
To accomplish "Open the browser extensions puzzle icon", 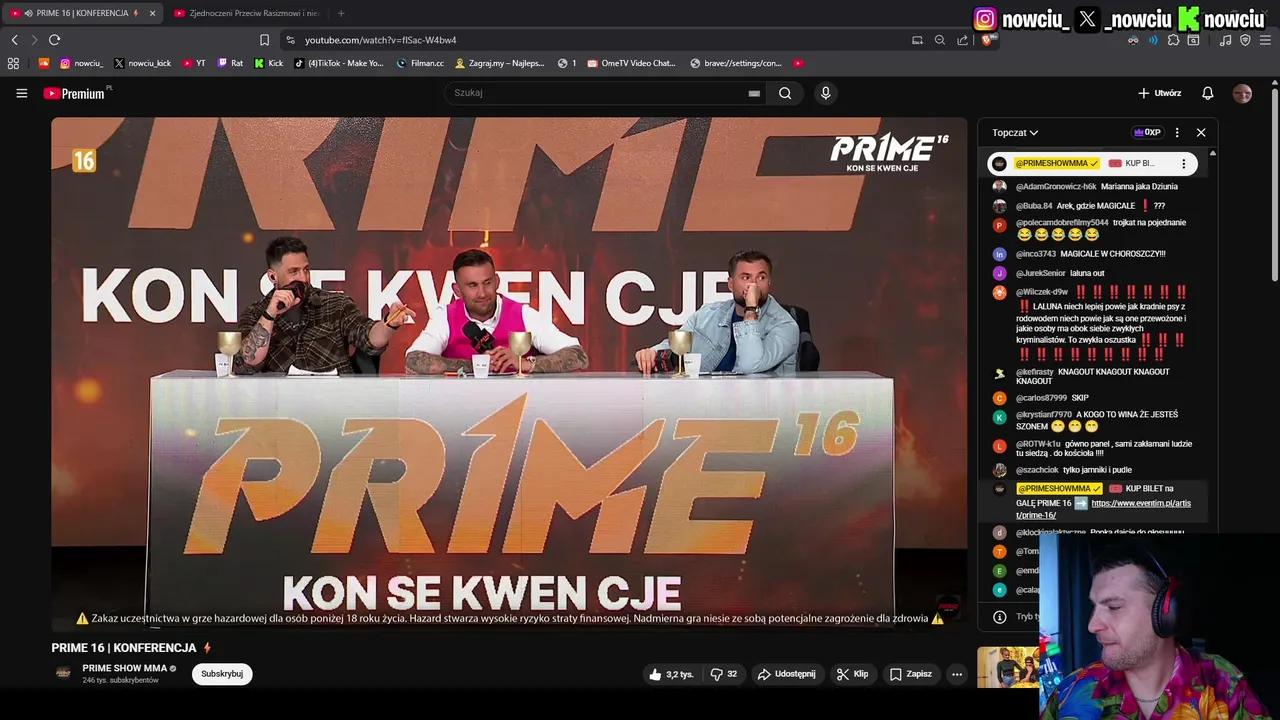I will point(1173,40).
